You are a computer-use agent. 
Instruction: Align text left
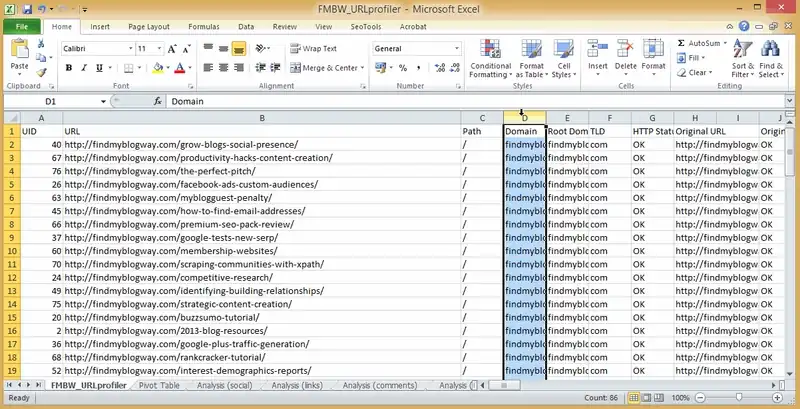point(208,67)
